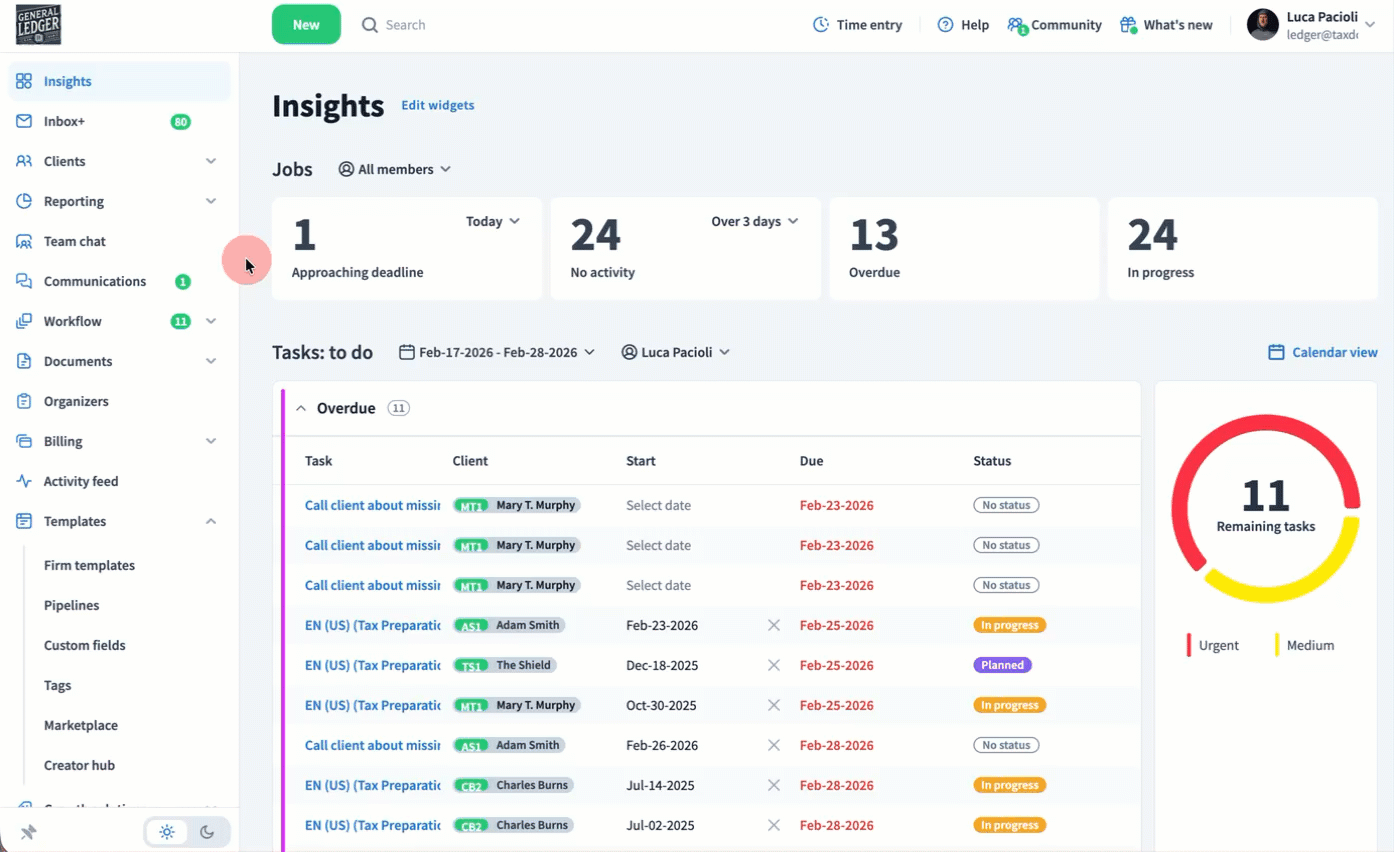Open the task date range dropdown
The height and width of the screenshot is (852, 1394).
(497, 352)
